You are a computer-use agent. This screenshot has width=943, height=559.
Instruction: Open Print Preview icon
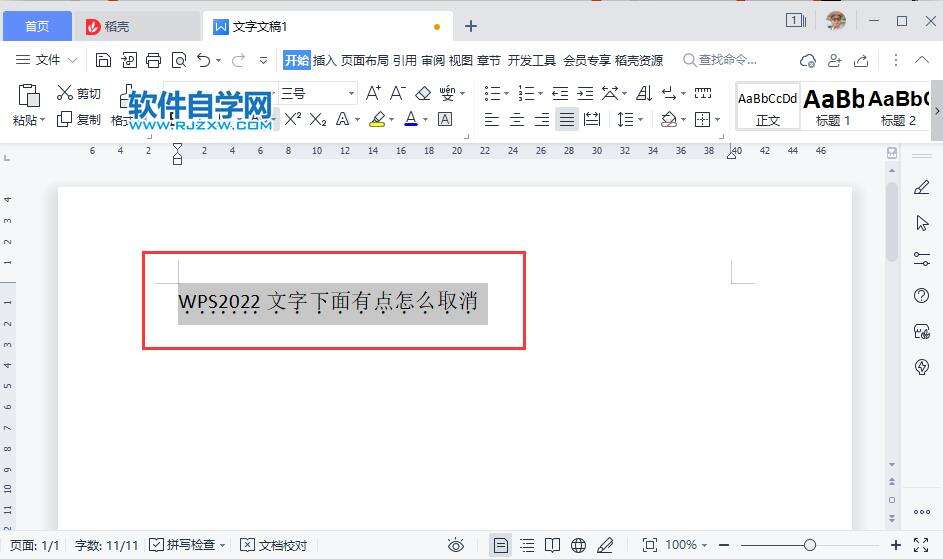coord(179,60)
